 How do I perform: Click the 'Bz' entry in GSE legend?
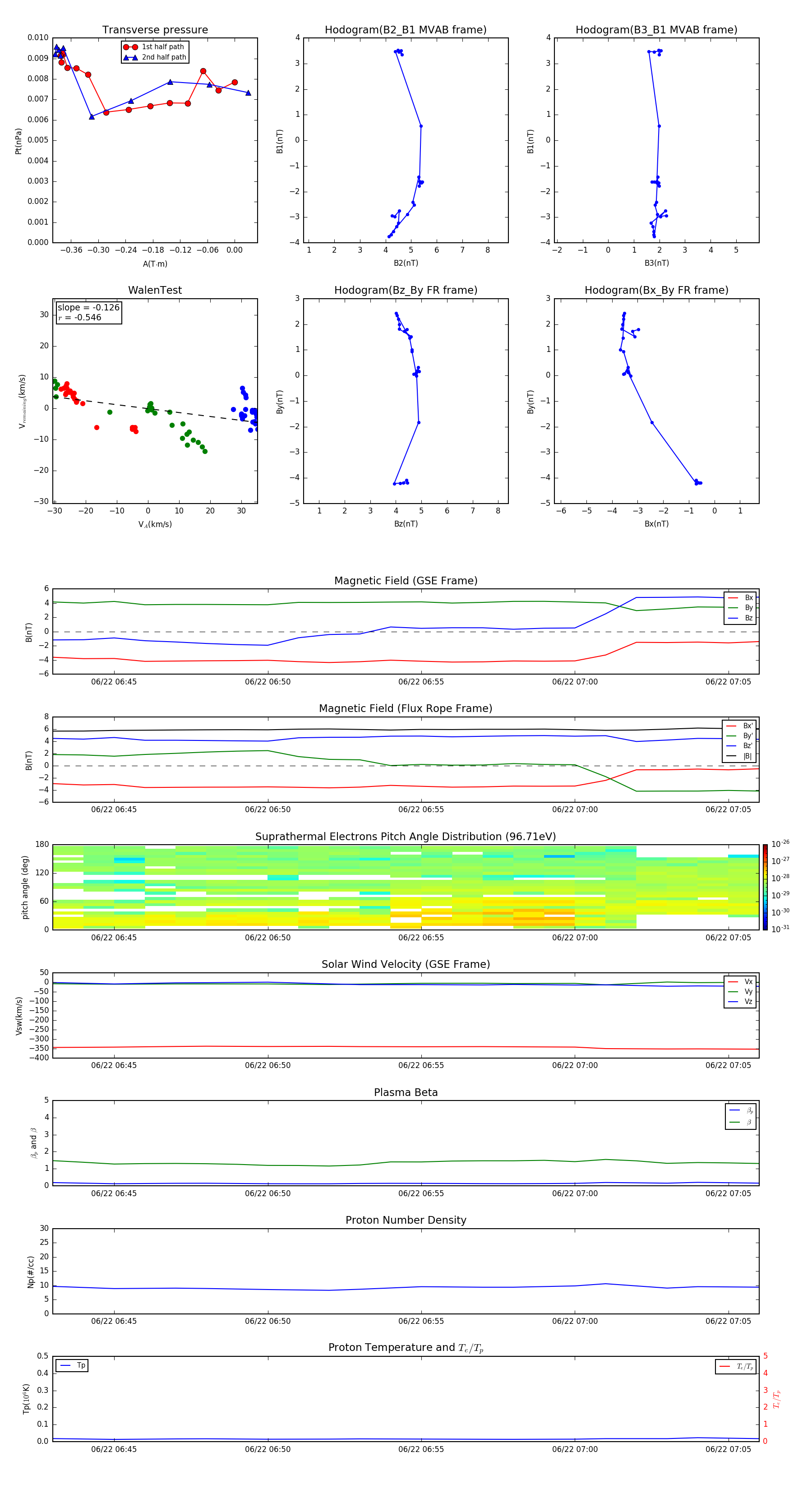[x=740, y=618]
